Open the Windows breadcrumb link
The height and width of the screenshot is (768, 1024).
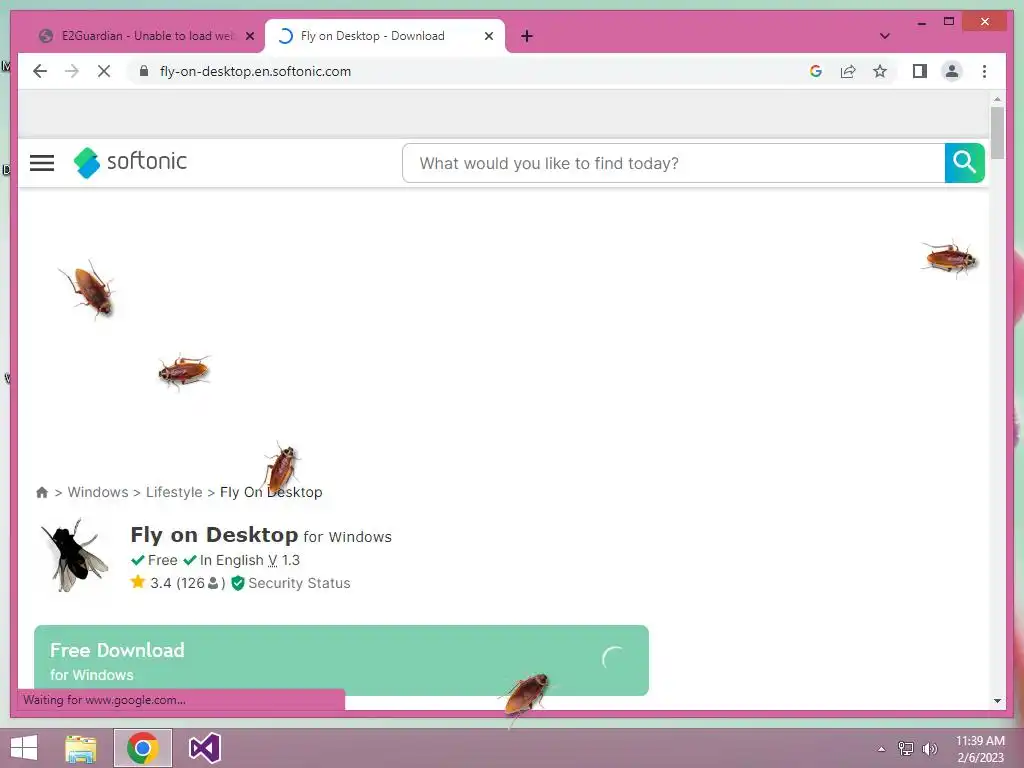click(x=98, y=492)
